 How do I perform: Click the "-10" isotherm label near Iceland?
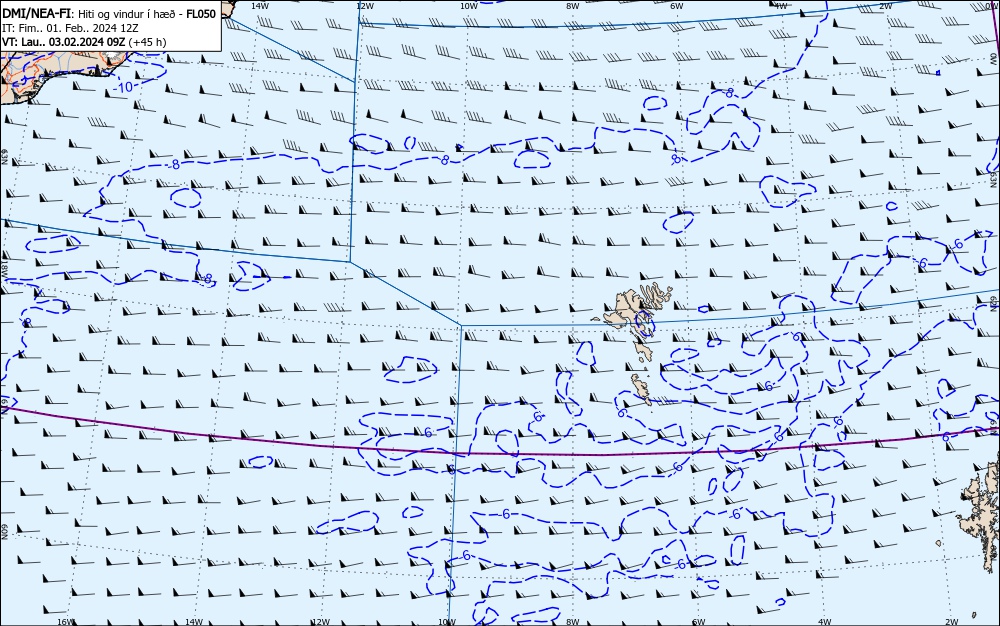124,87
